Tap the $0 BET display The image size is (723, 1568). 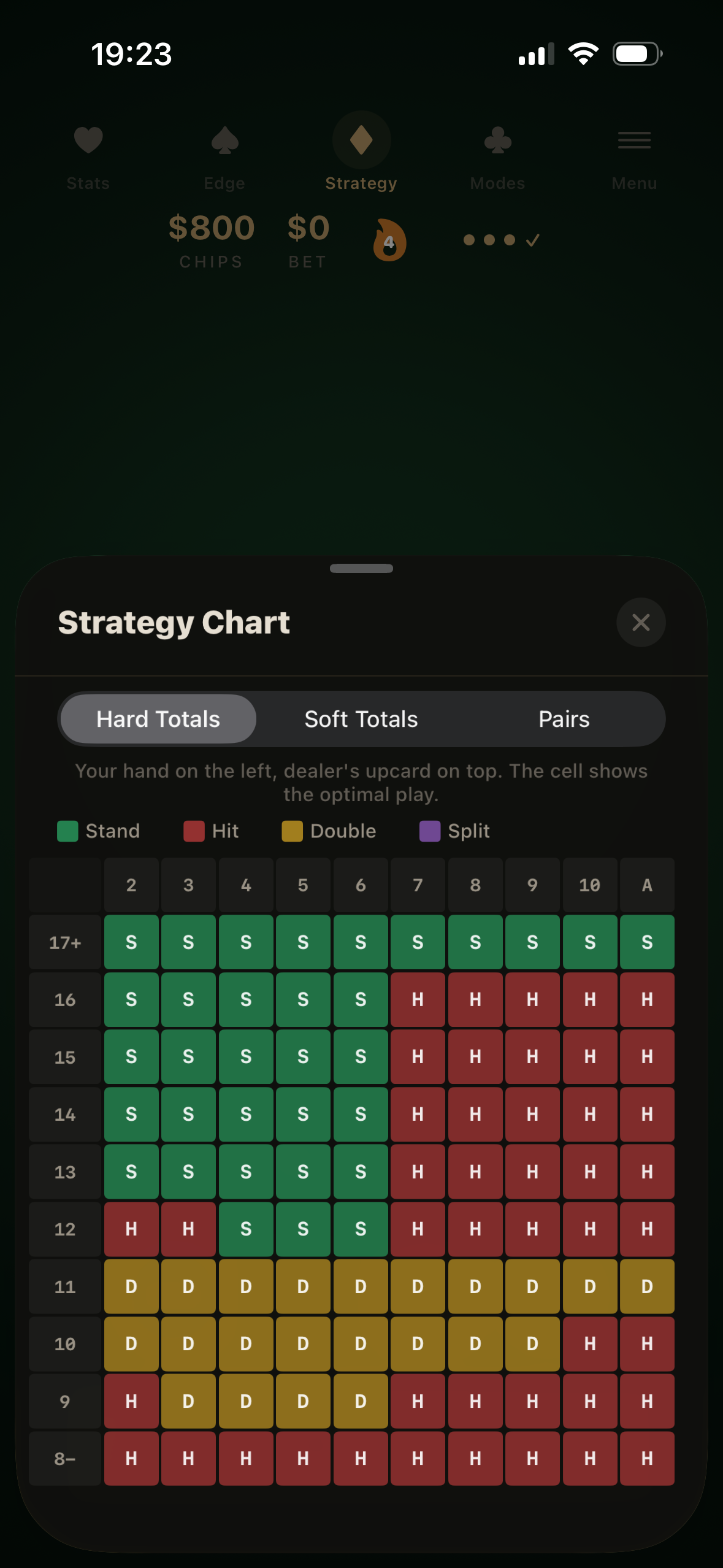tap(307, 239)
